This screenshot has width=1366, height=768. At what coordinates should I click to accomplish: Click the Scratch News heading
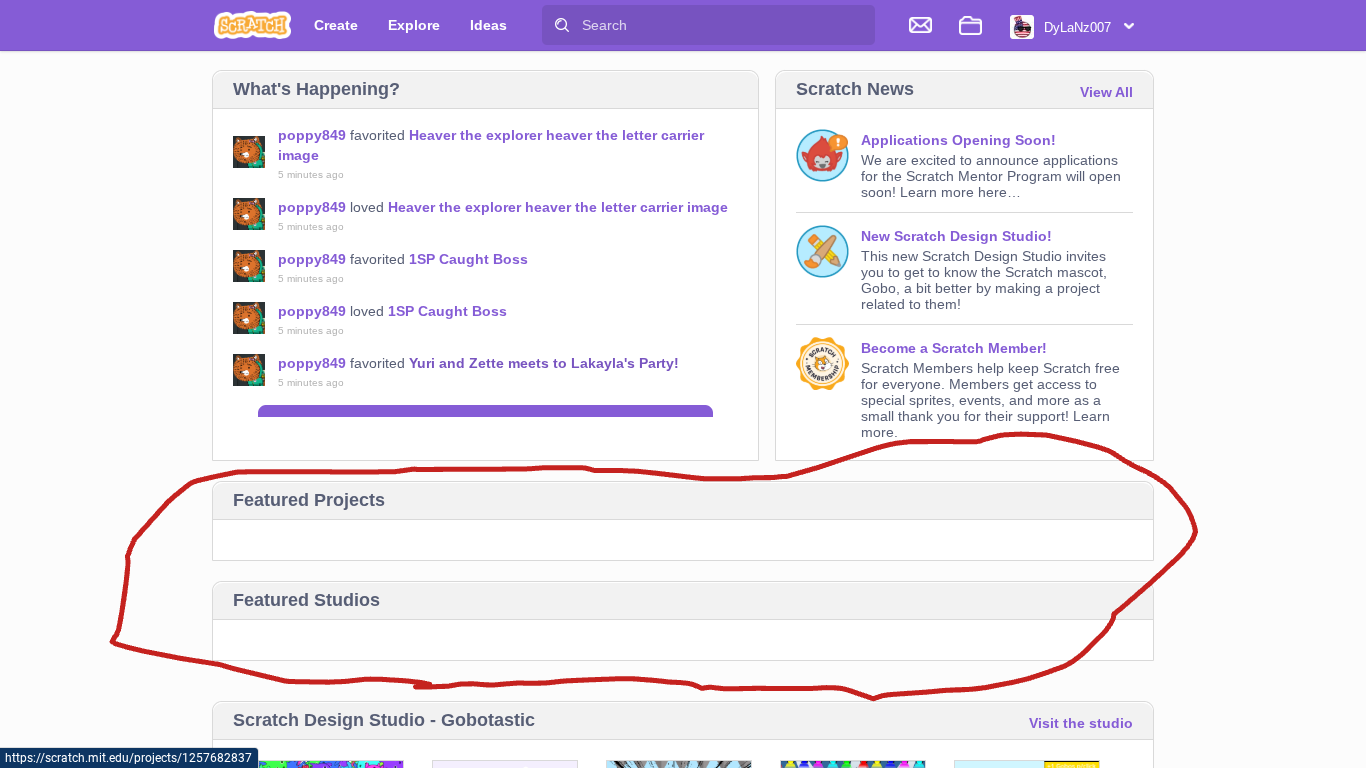(x=855, y=89)
